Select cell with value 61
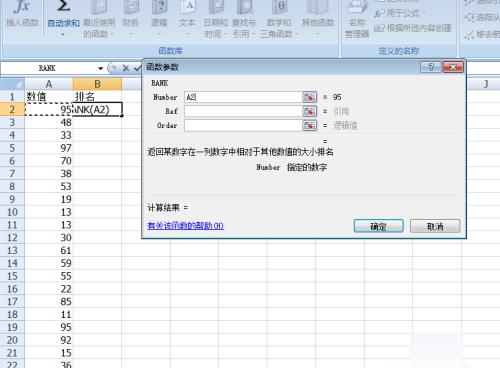 point(49,250)
